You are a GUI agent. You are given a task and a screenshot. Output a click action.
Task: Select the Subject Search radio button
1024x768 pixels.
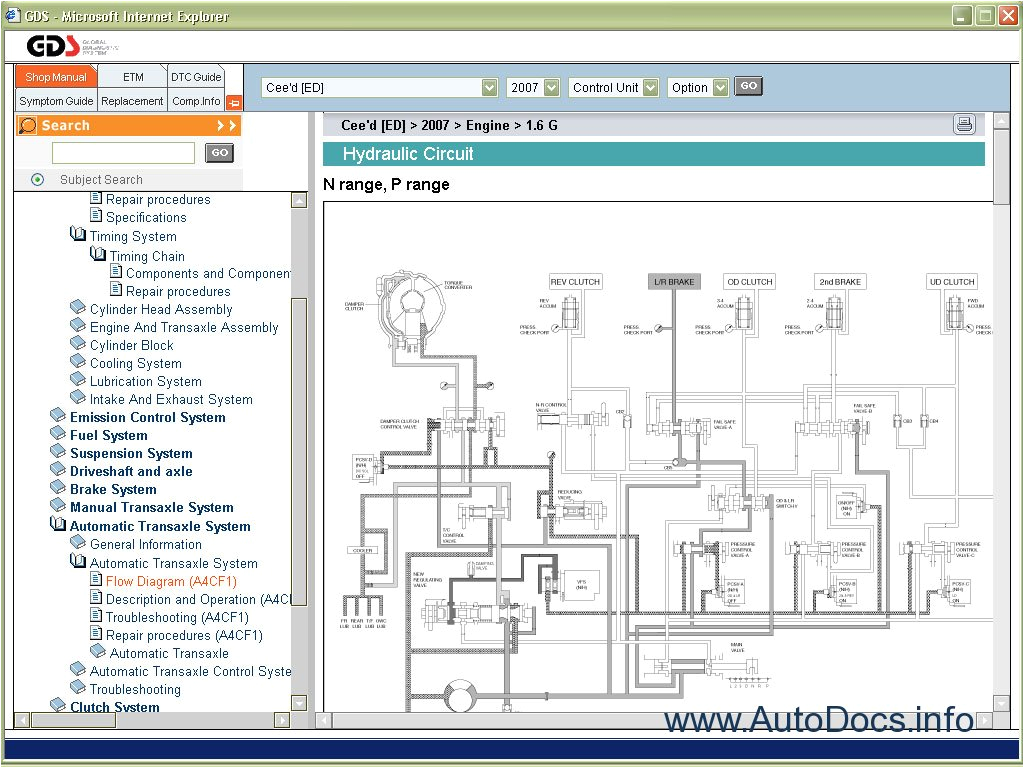tap(38, 180)
